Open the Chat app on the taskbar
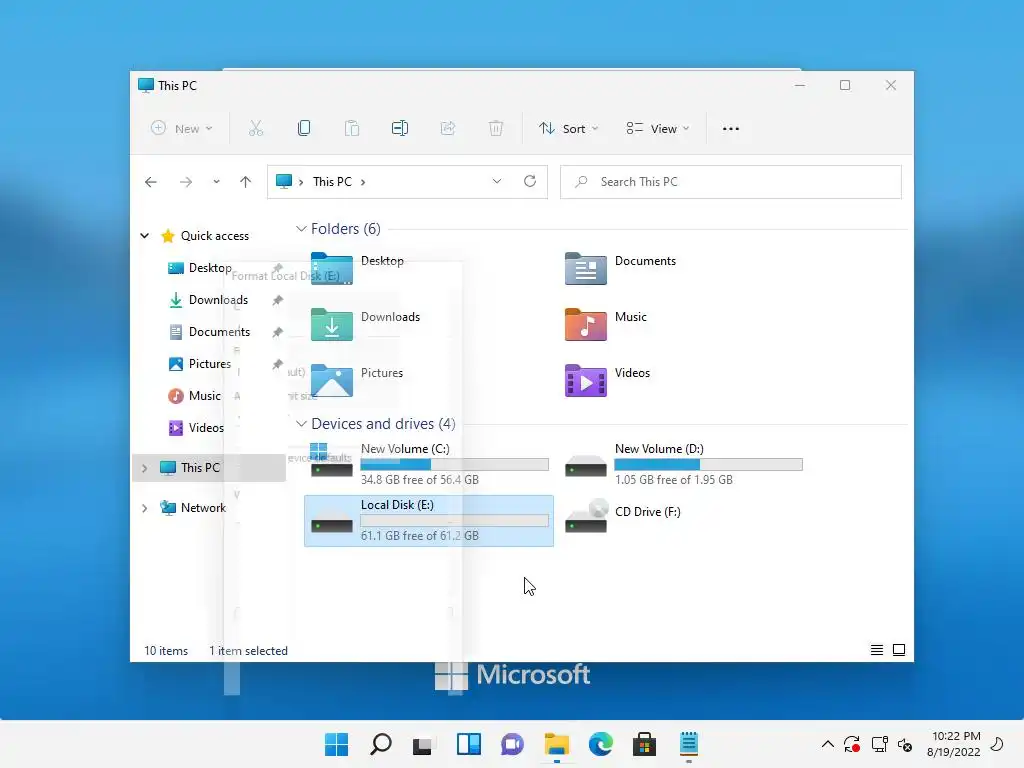This screenshot has height=768, width=1024. [513, 744]
